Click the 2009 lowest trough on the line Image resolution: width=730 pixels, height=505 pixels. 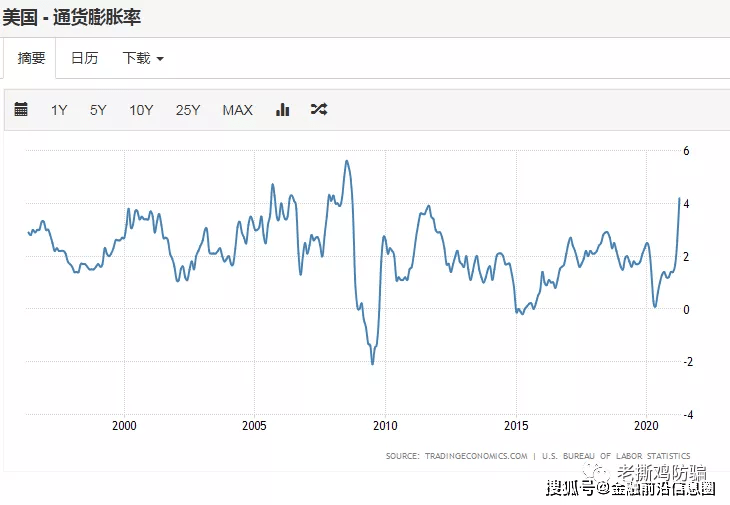(x=373, y=362)
